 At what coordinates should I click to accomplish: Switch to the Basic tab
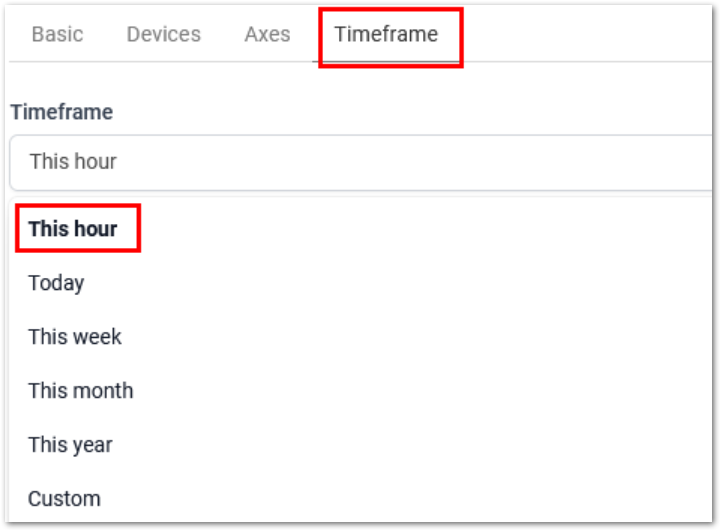57,34
